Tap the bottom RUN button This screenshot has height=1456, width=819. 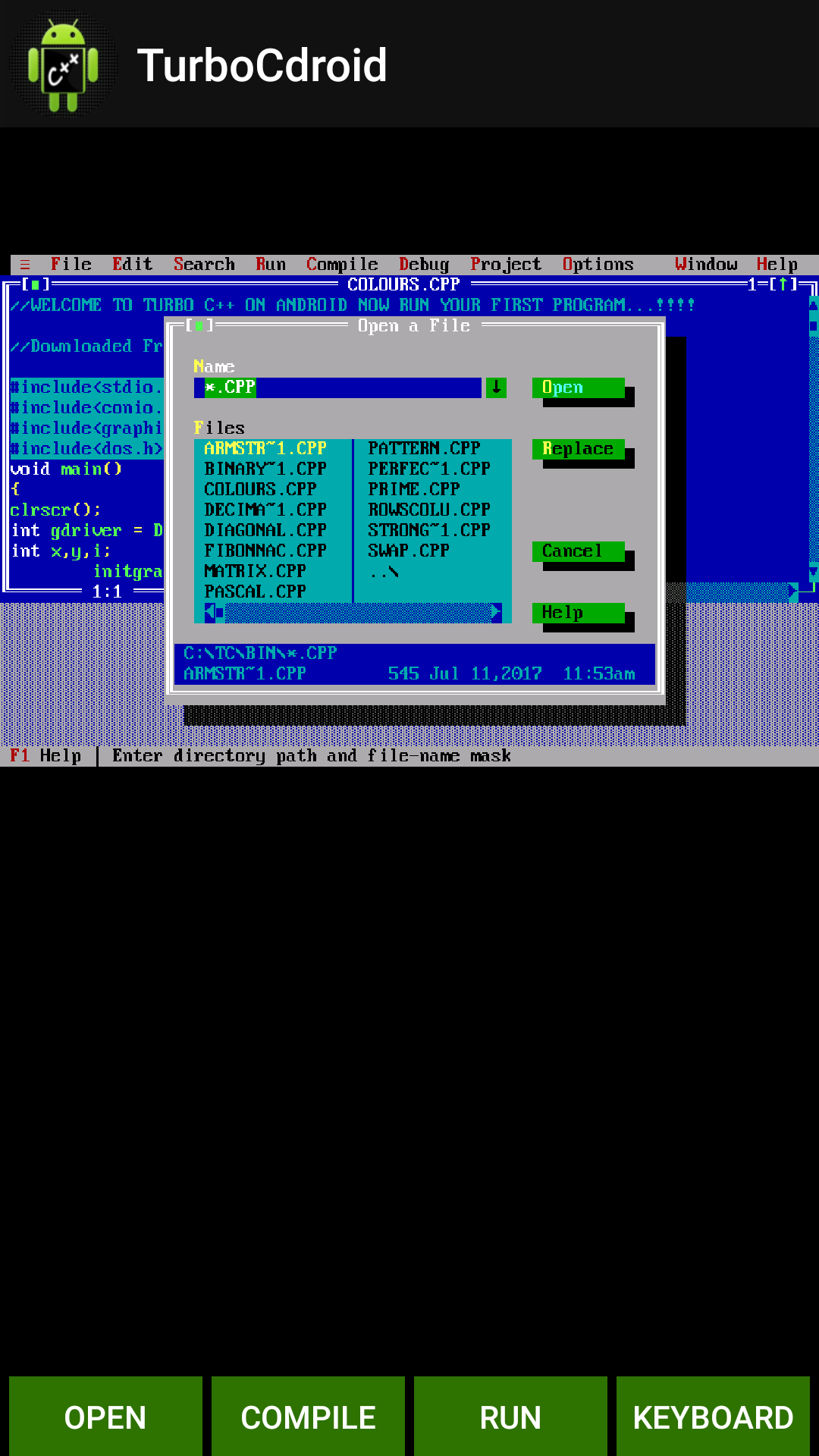pyautogui.click(x=510, y=1417)
